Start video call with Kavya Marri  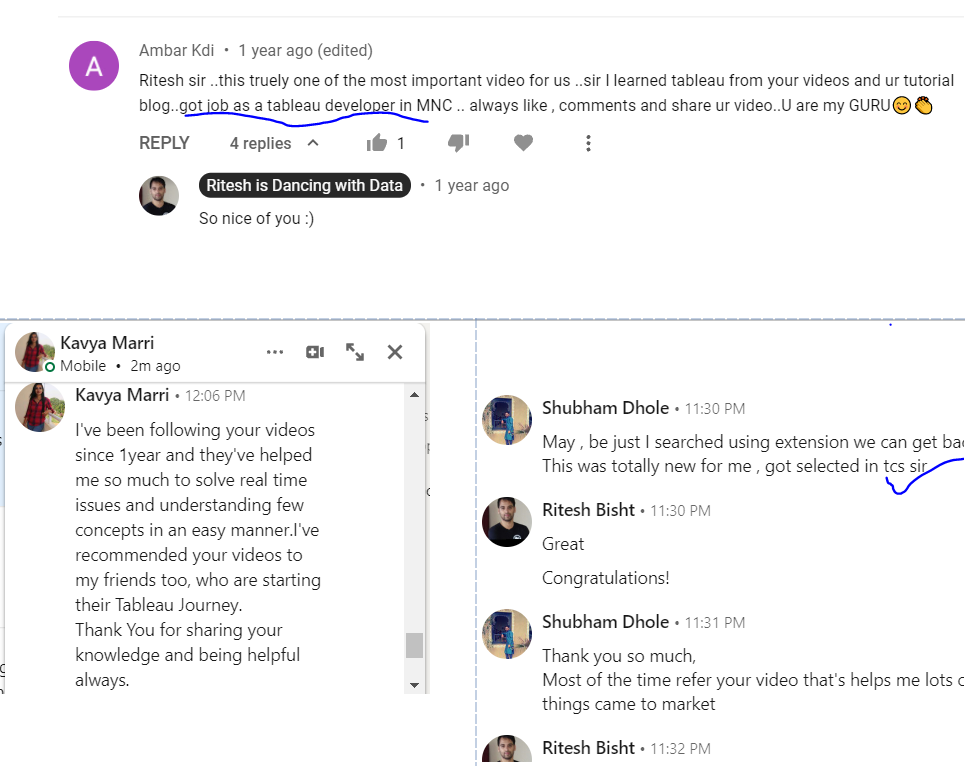pos(315,352)
